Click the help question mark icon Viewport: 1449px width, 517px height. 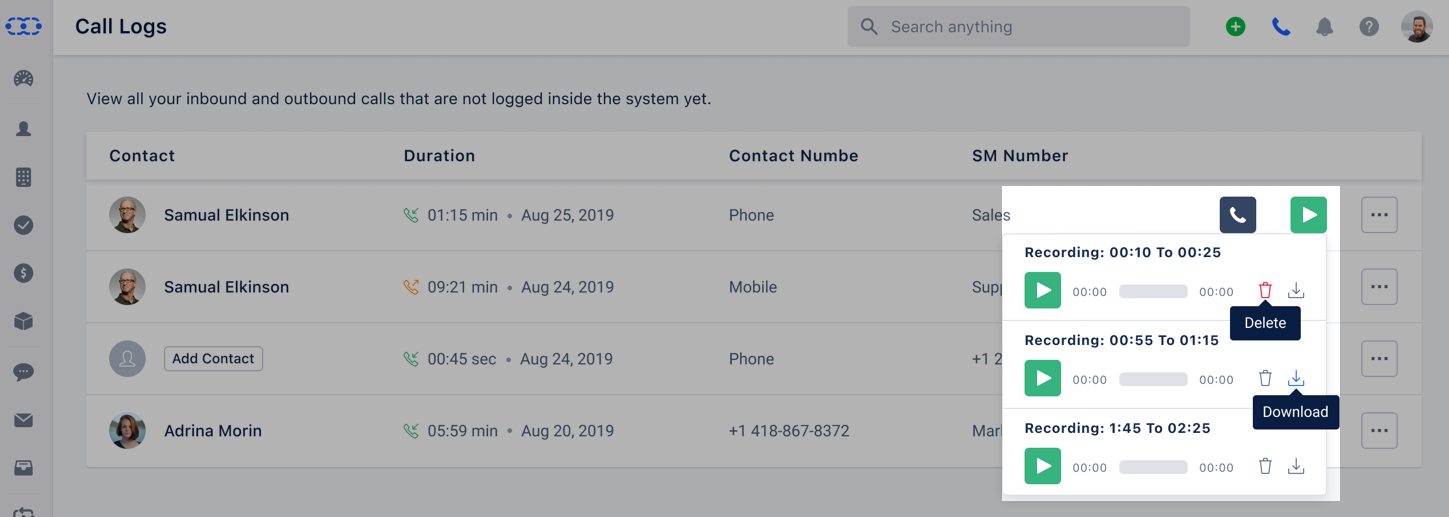point(1369,27)
